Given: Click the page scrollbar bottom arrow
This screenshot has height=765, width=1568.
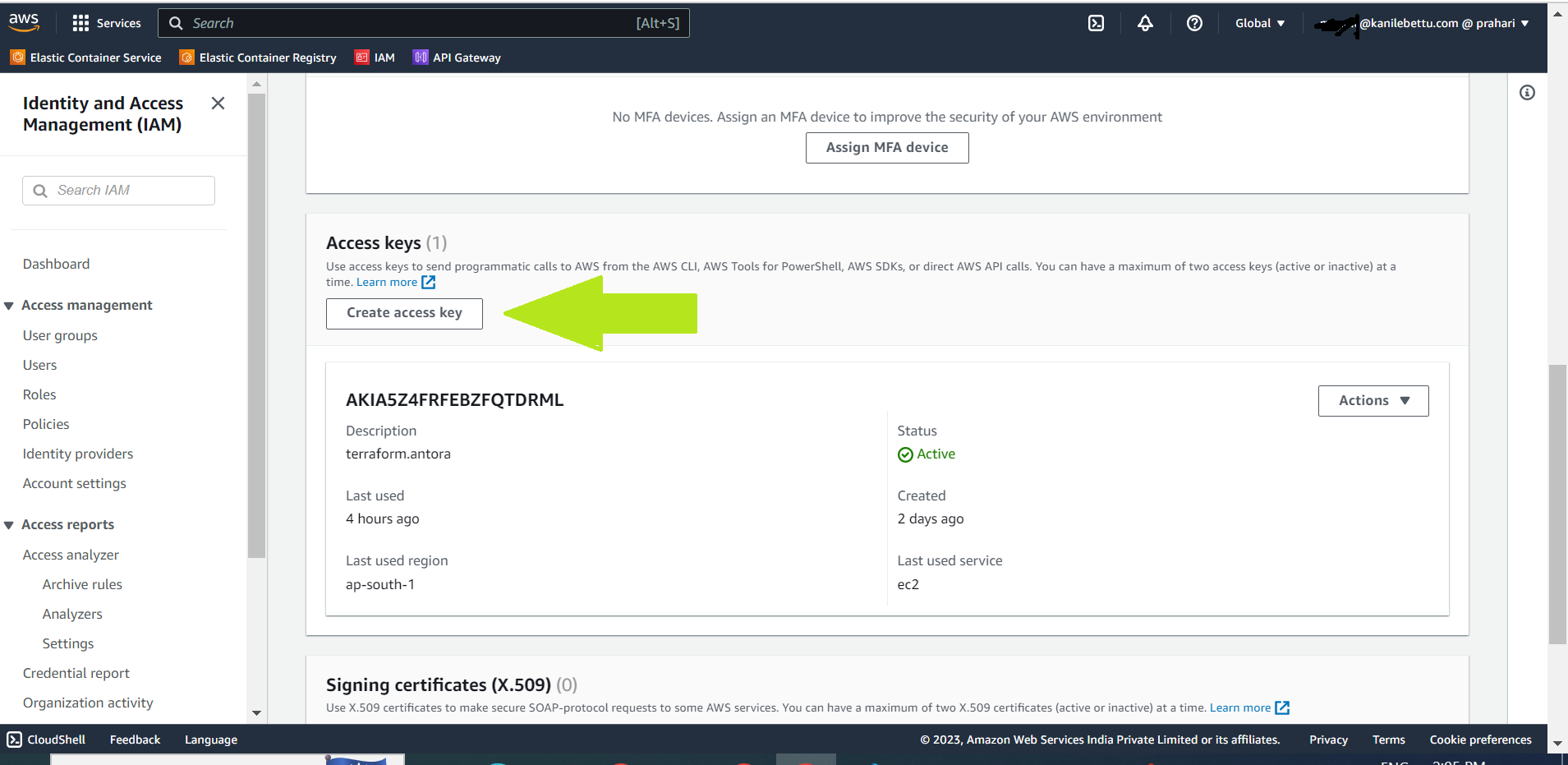Looking at the screenshot, I should tap(1557, 744).
